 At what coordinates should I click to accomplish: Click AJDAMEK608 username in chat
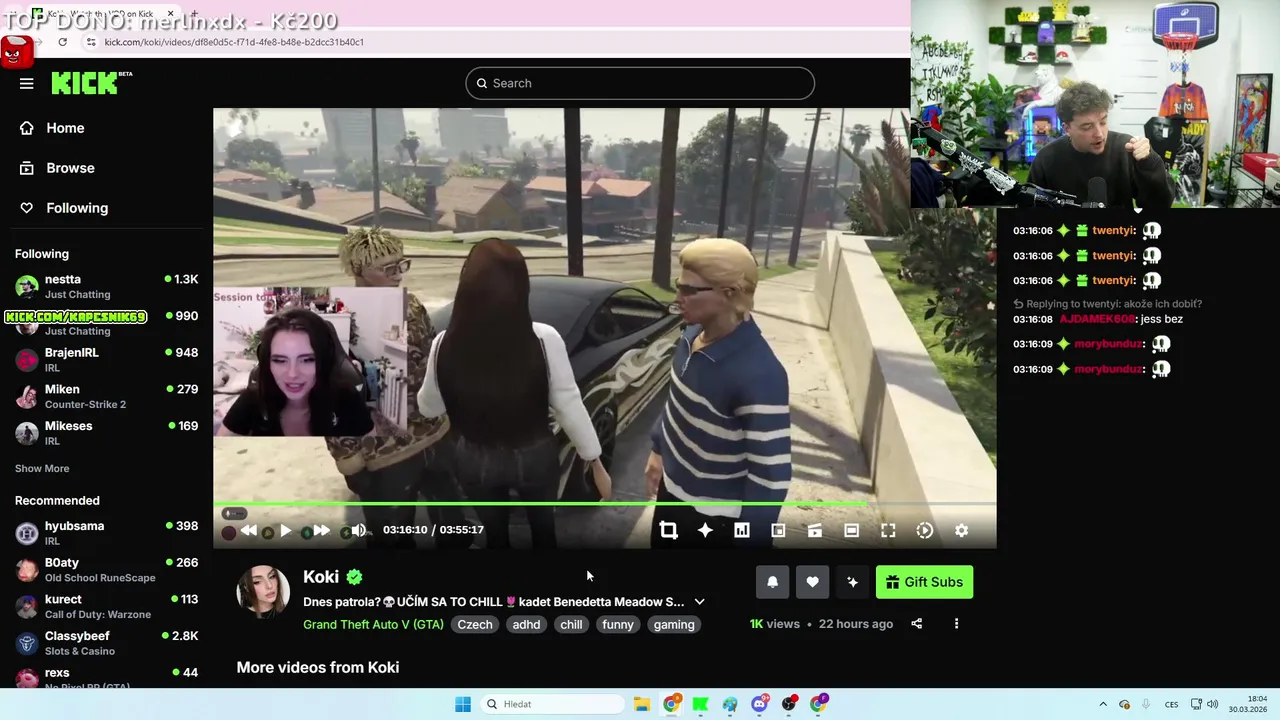pos(1097,319)
